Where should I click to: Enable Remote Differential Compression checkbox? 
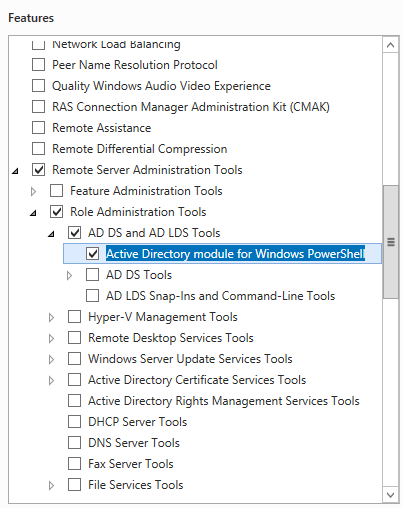point(38,149)
